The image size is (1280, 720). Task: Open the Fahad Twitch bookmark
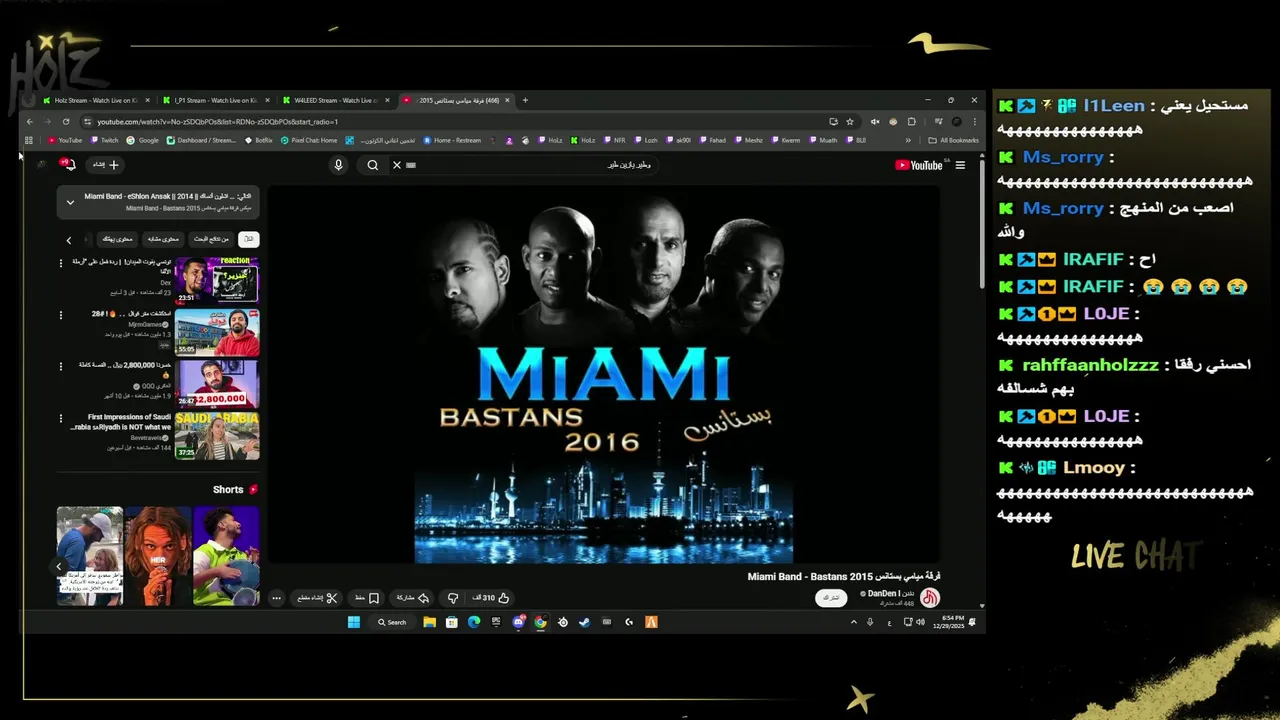[x=713, y=140]
